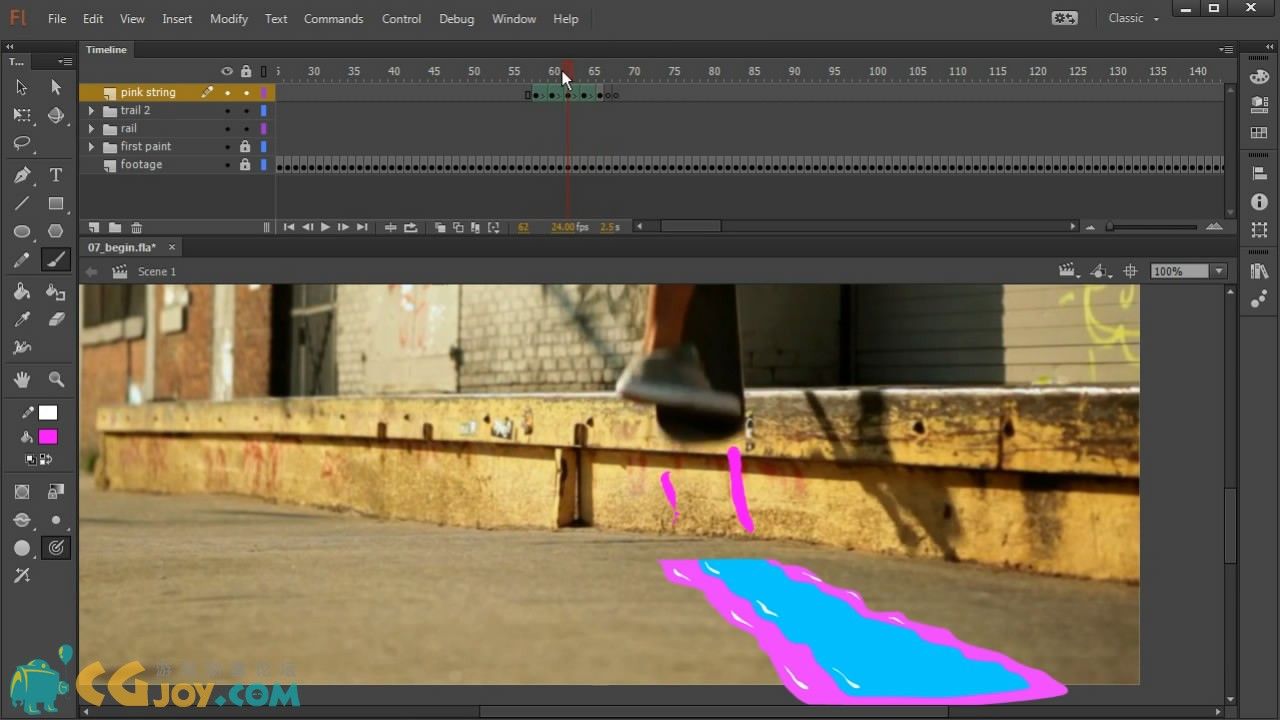Click the Delete layer trash icon
The height and width of the screenshot is (720, 1280).
click(137, 227)
